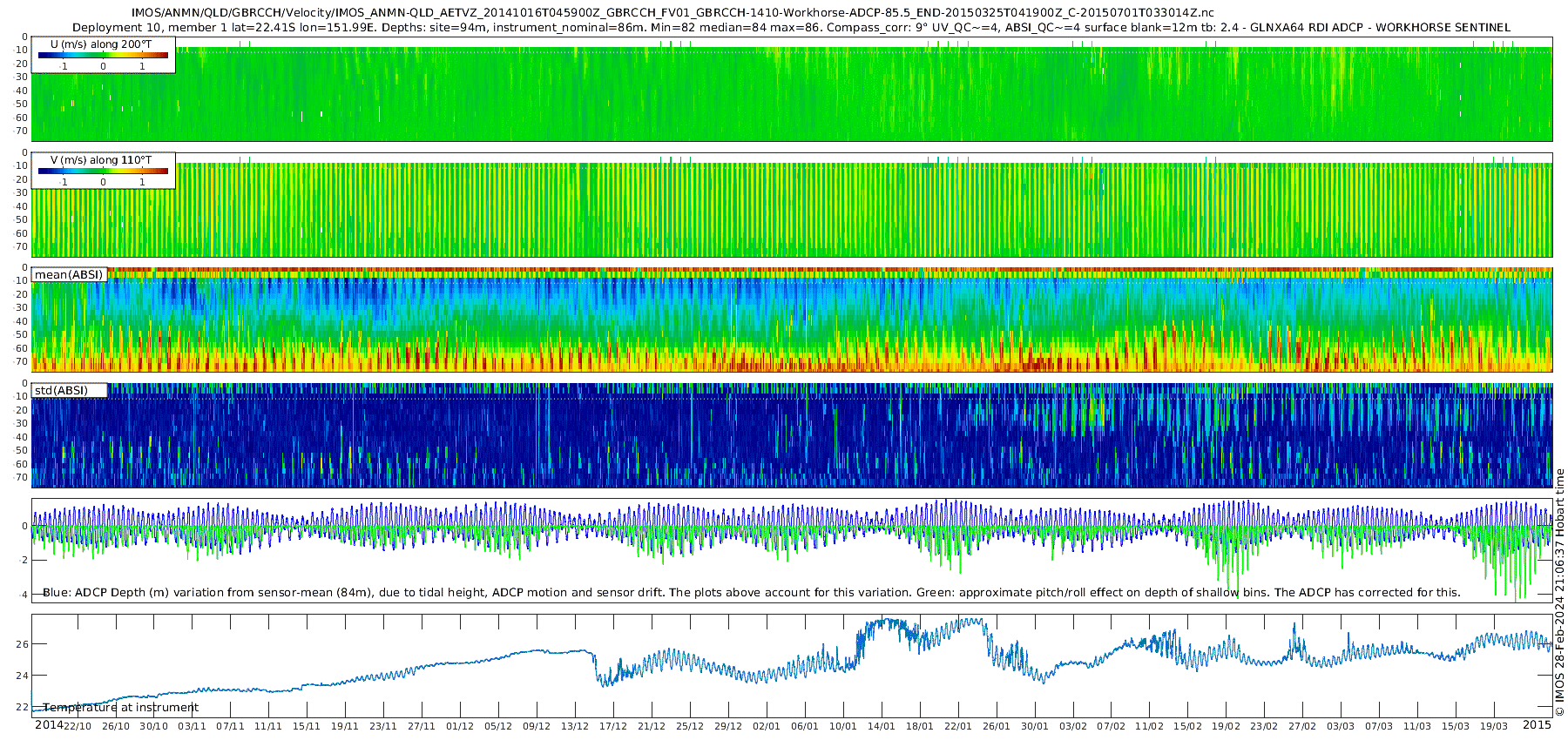The height and width of the screenshot is (740, 1568).
Task: Click the '25/12' date tick label
Action: (x=690, y=726)
